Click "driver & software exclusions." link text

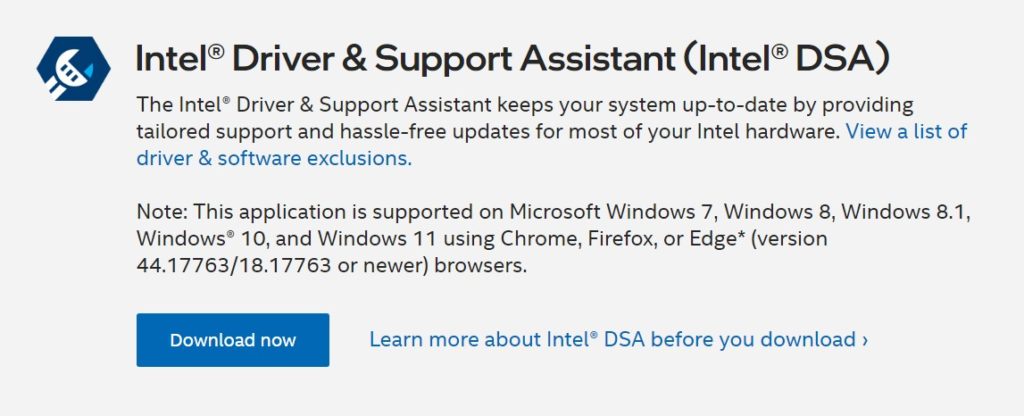pos(273,157)
